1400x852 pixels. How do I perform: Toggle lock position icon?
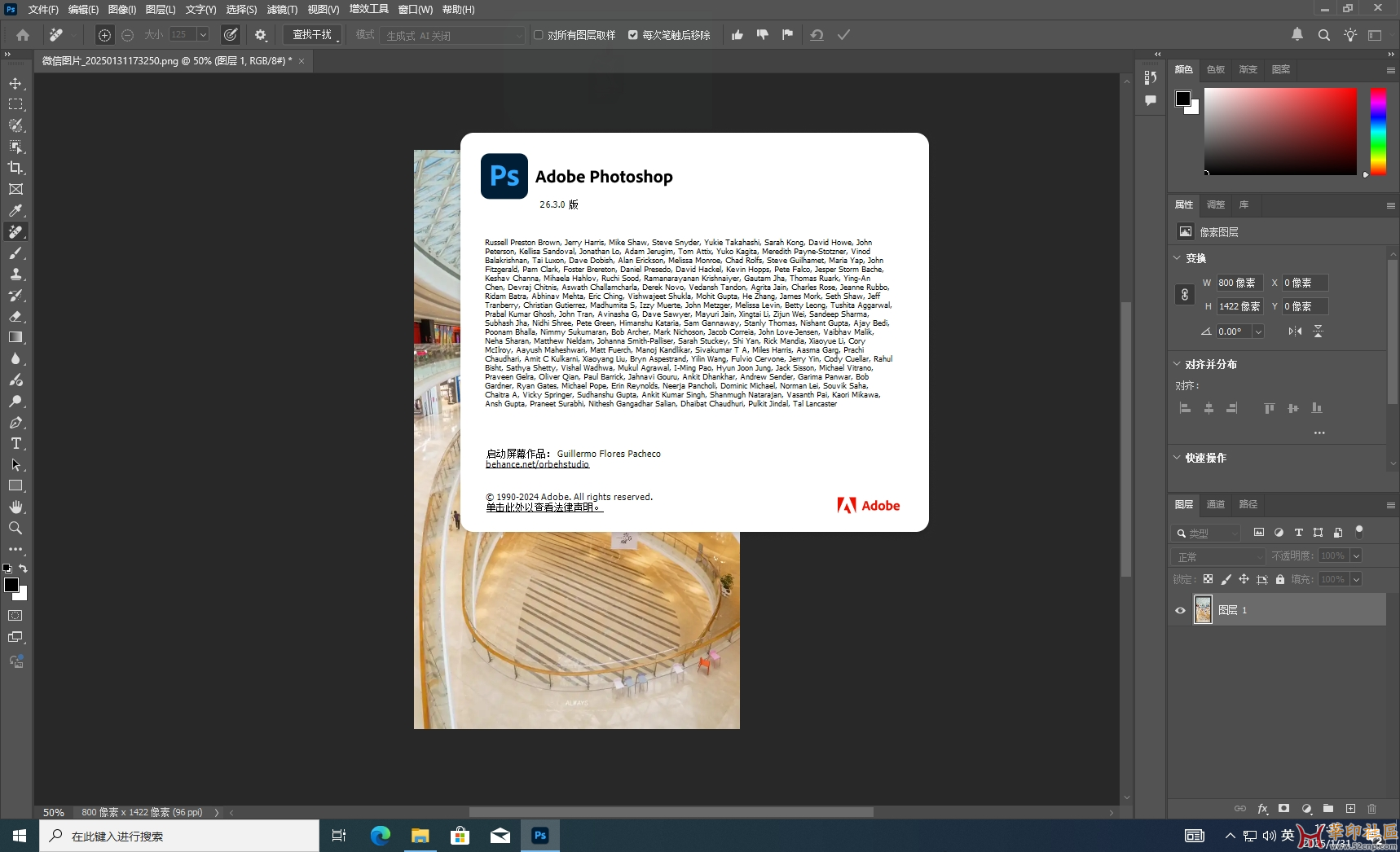[1244, 579]
